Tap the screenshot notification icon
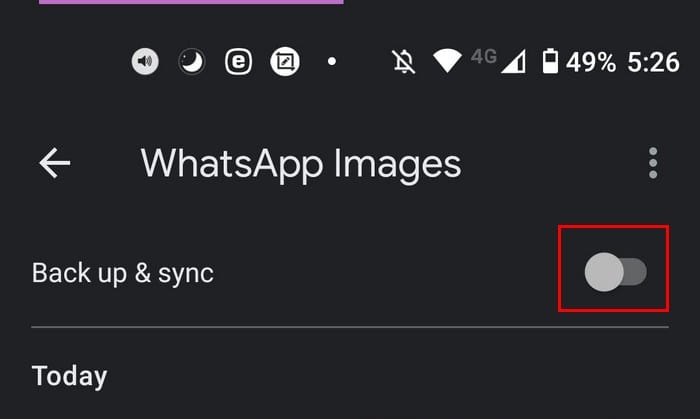The height and width of the screenshot is (419, 700). click(285, 62)
